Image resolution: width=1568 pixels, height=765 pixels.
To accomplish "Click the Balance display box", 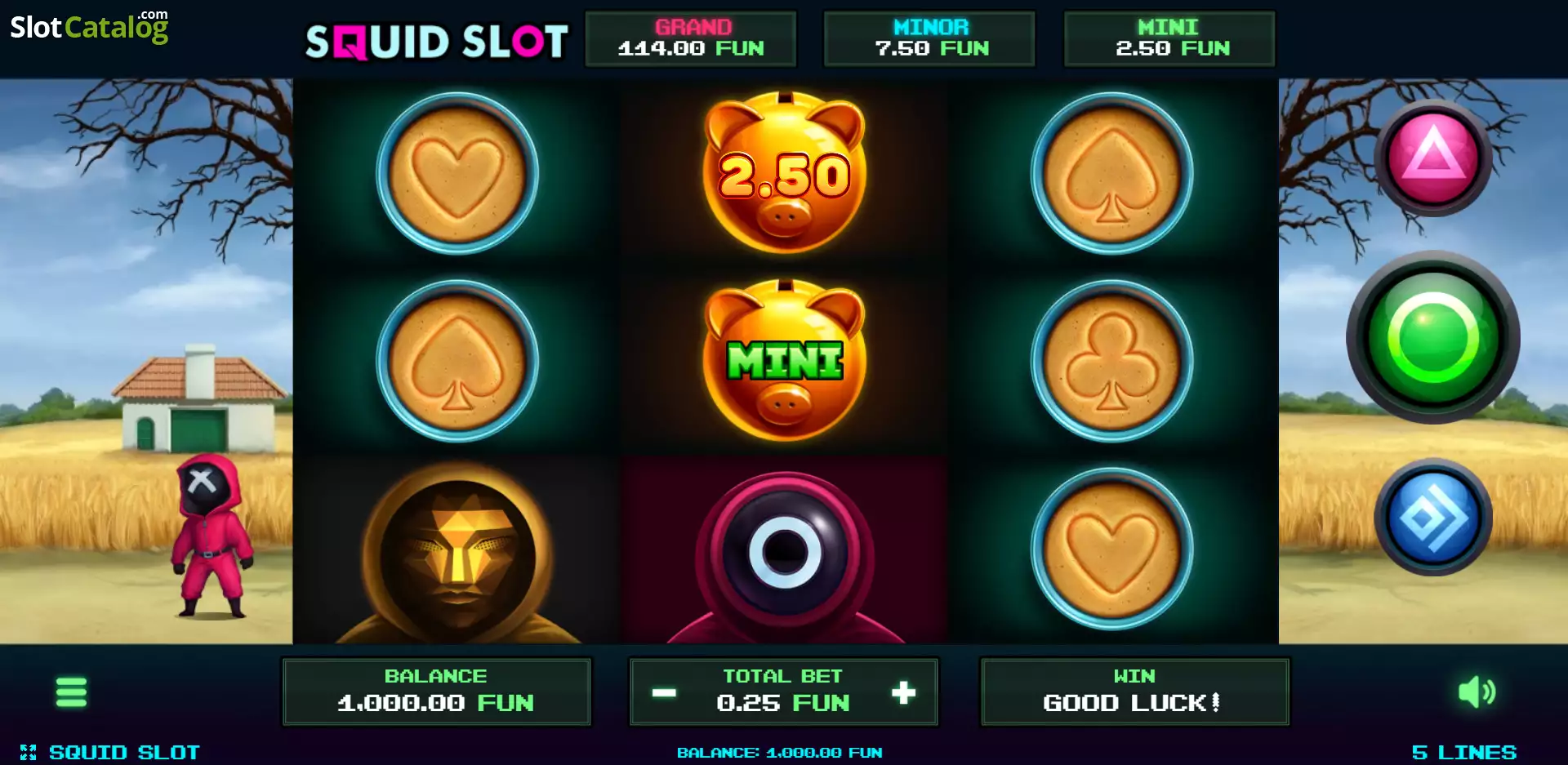I will (436, 692).
